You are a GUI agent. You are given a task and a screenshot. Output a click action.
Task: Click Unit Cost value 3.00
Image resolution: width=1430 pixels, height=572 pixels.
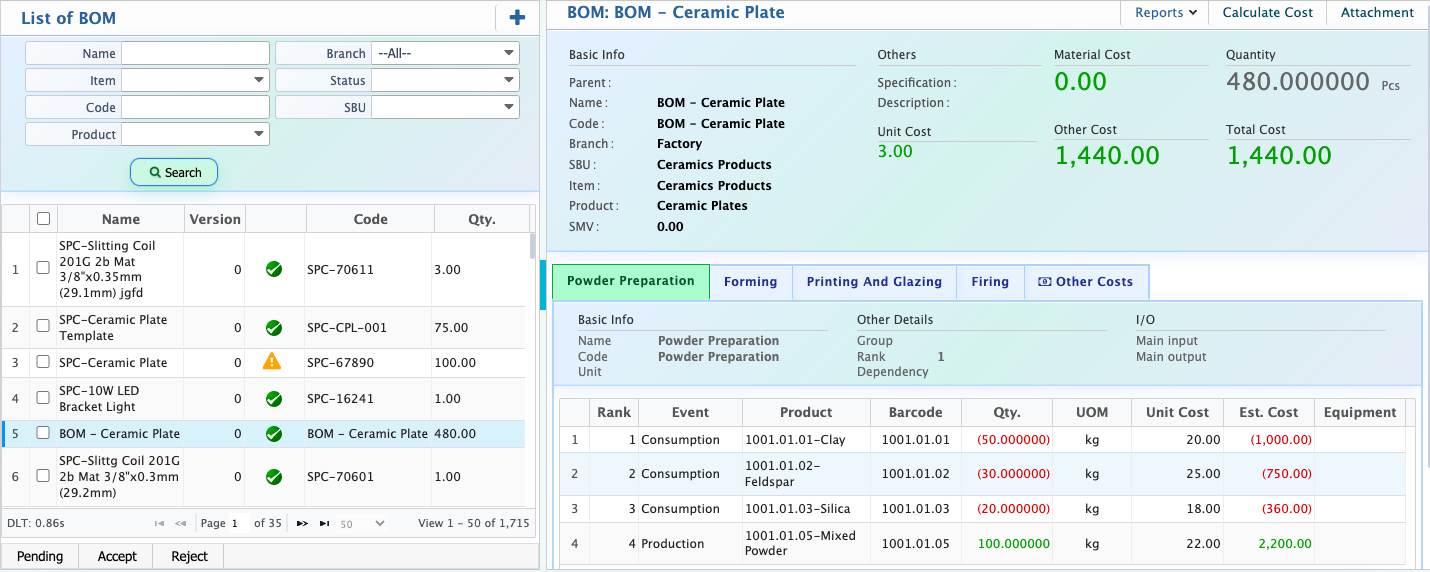(x=895, y=152)
